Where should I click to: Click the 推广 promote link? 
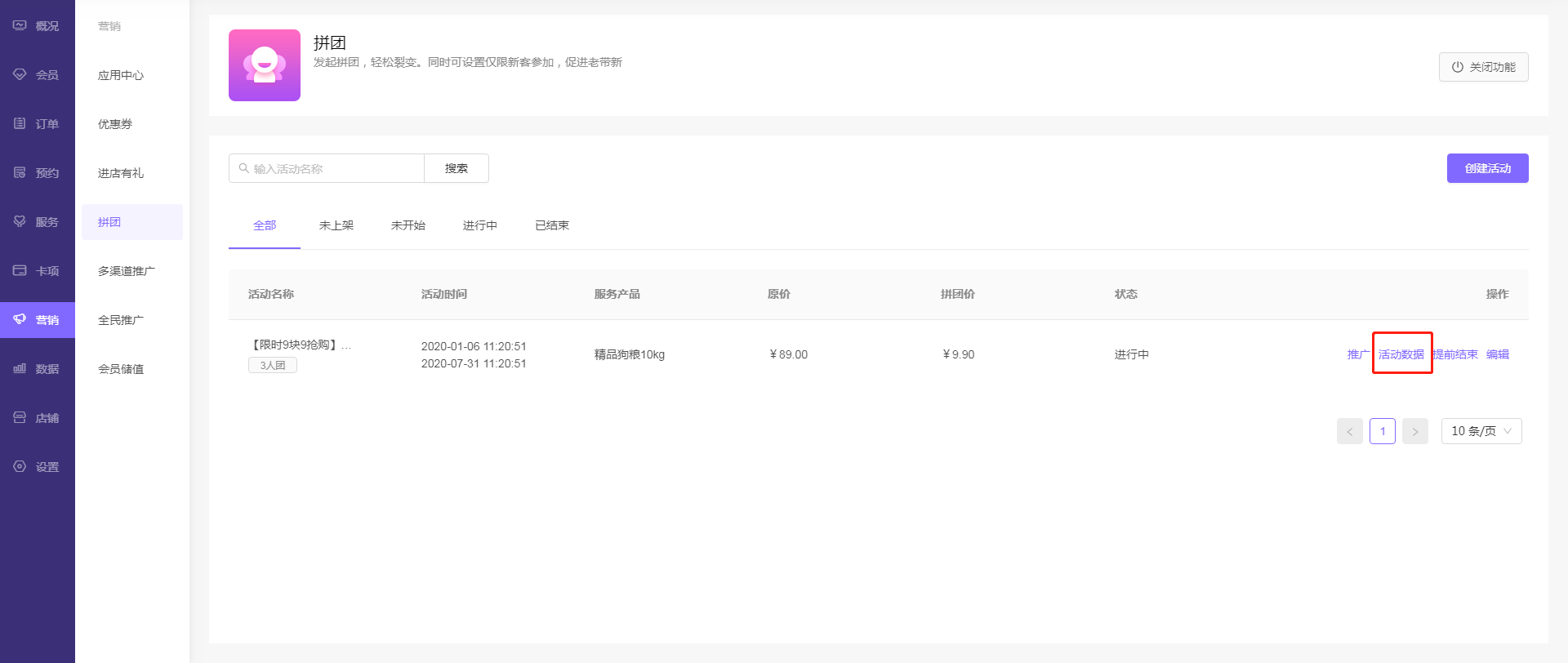pos(1358,354)
